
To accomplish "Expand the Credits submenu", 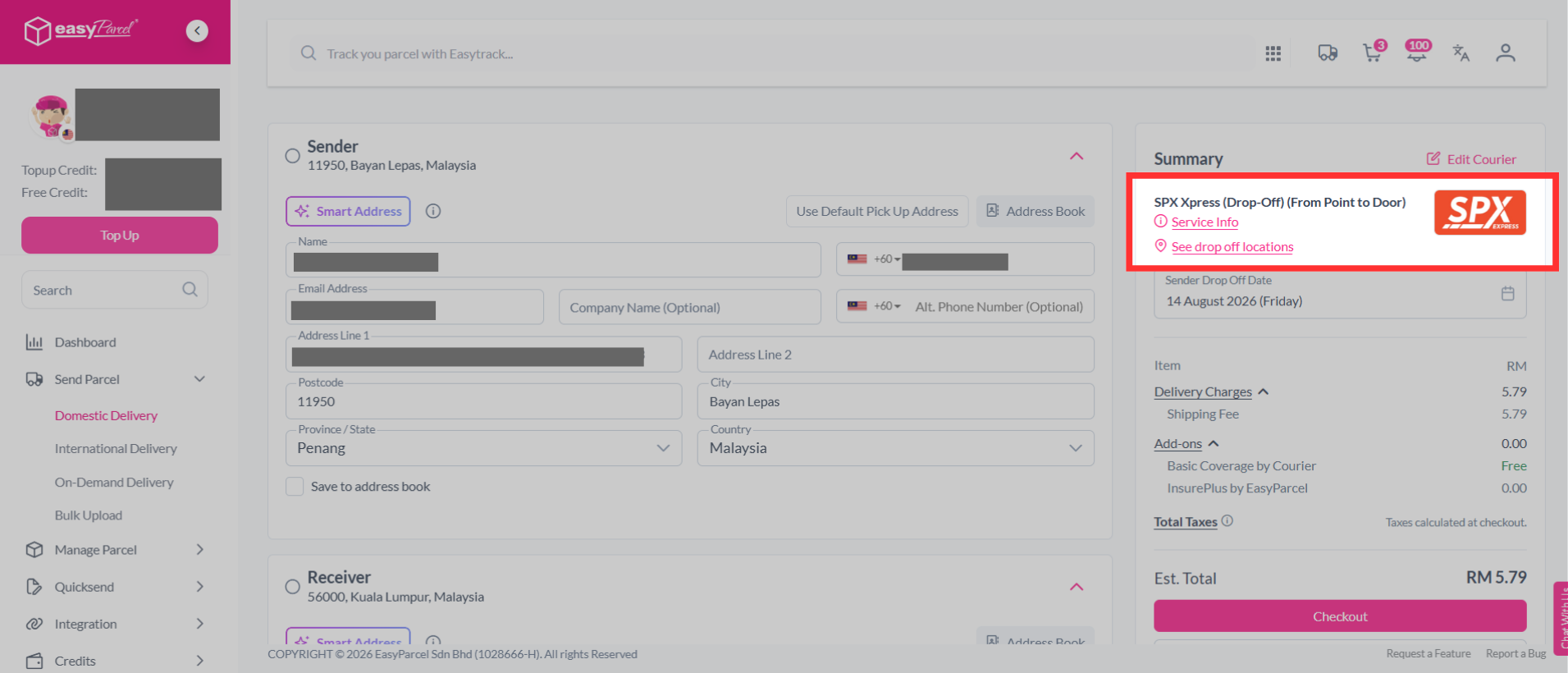I will click(x=199, y=661).
